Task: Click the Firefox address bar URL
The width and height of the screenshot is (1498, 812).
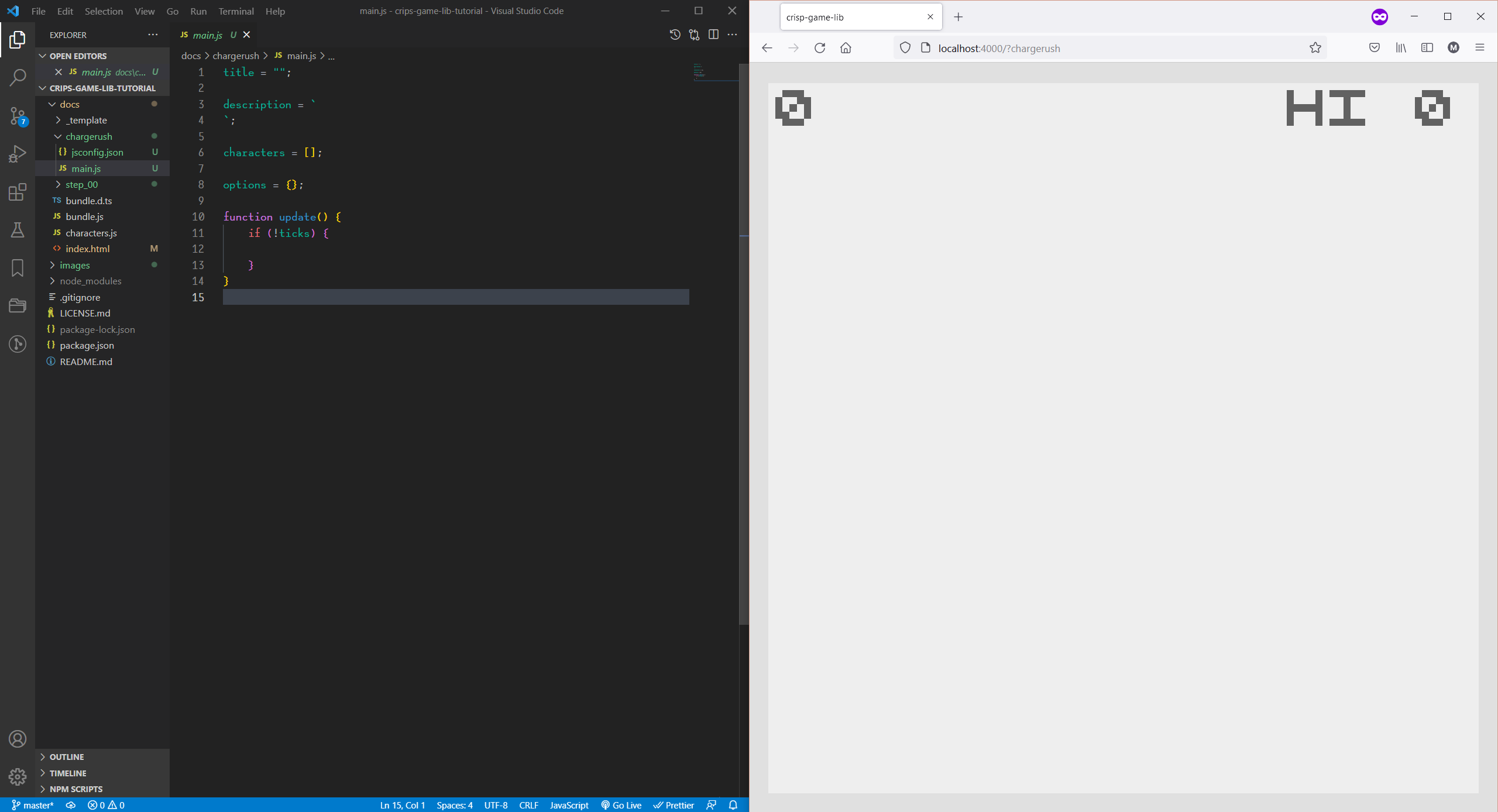Action: coord(999,49)
